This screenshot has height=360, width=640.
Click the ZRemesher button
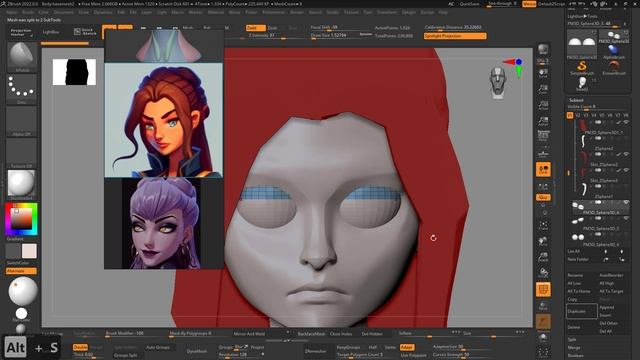point(316,351)
